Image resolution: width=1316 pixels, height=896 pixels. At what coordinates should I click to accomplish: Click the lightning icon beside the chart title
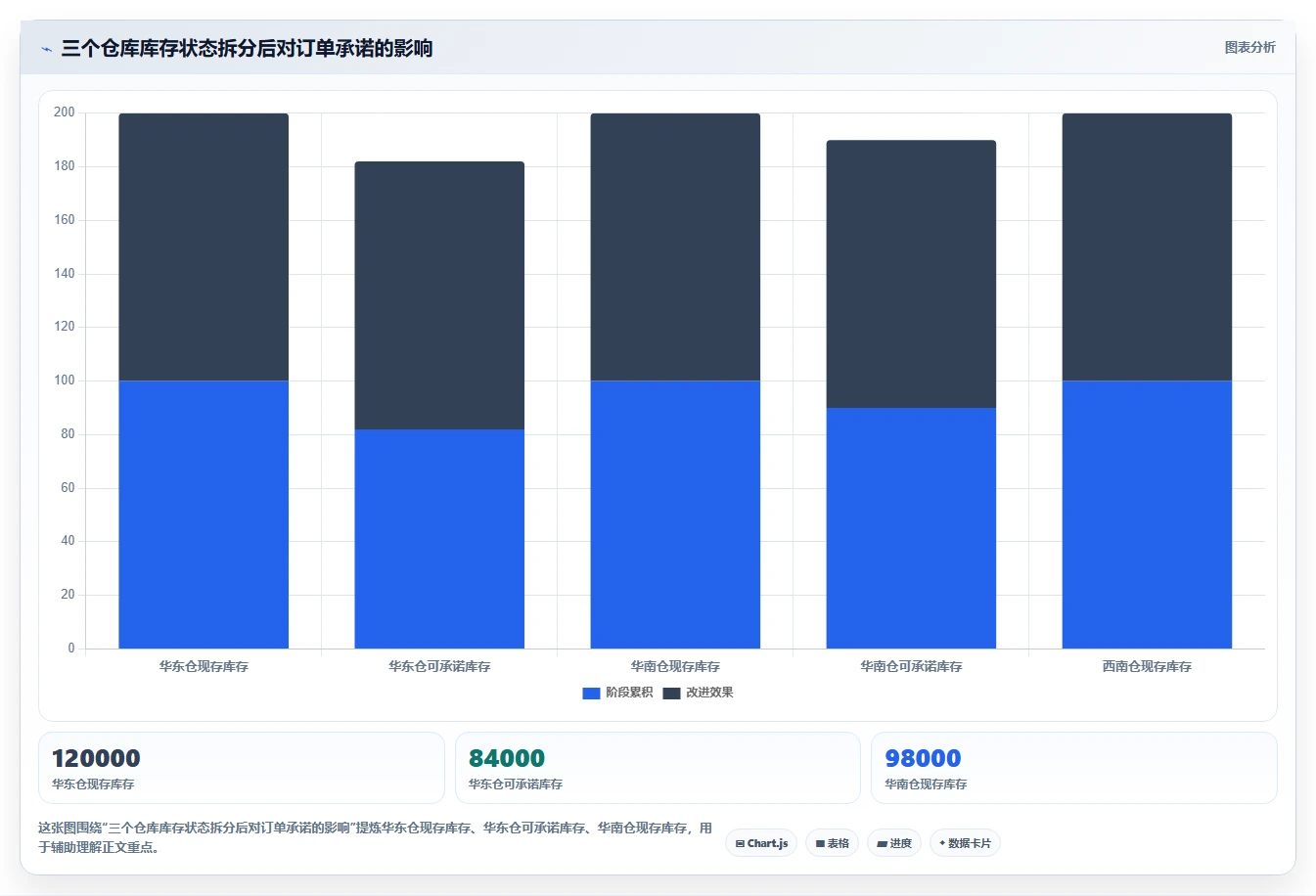[x=46, y=49]
